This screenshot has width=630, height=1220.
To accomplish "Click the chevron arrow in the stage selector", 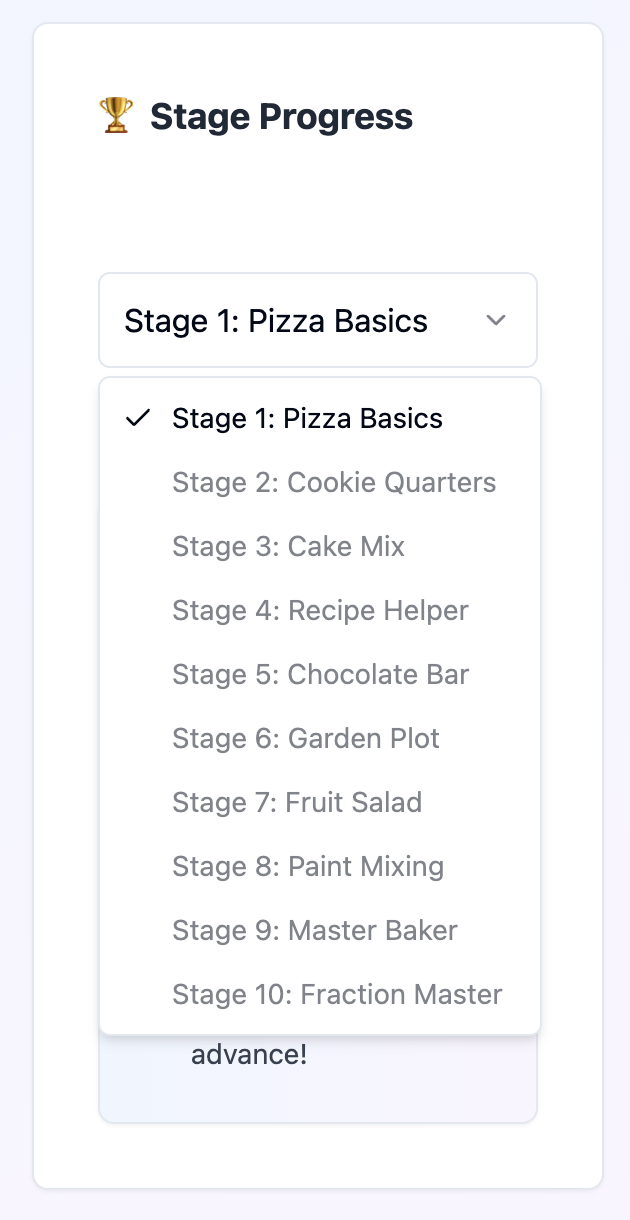I will point(496,321).
